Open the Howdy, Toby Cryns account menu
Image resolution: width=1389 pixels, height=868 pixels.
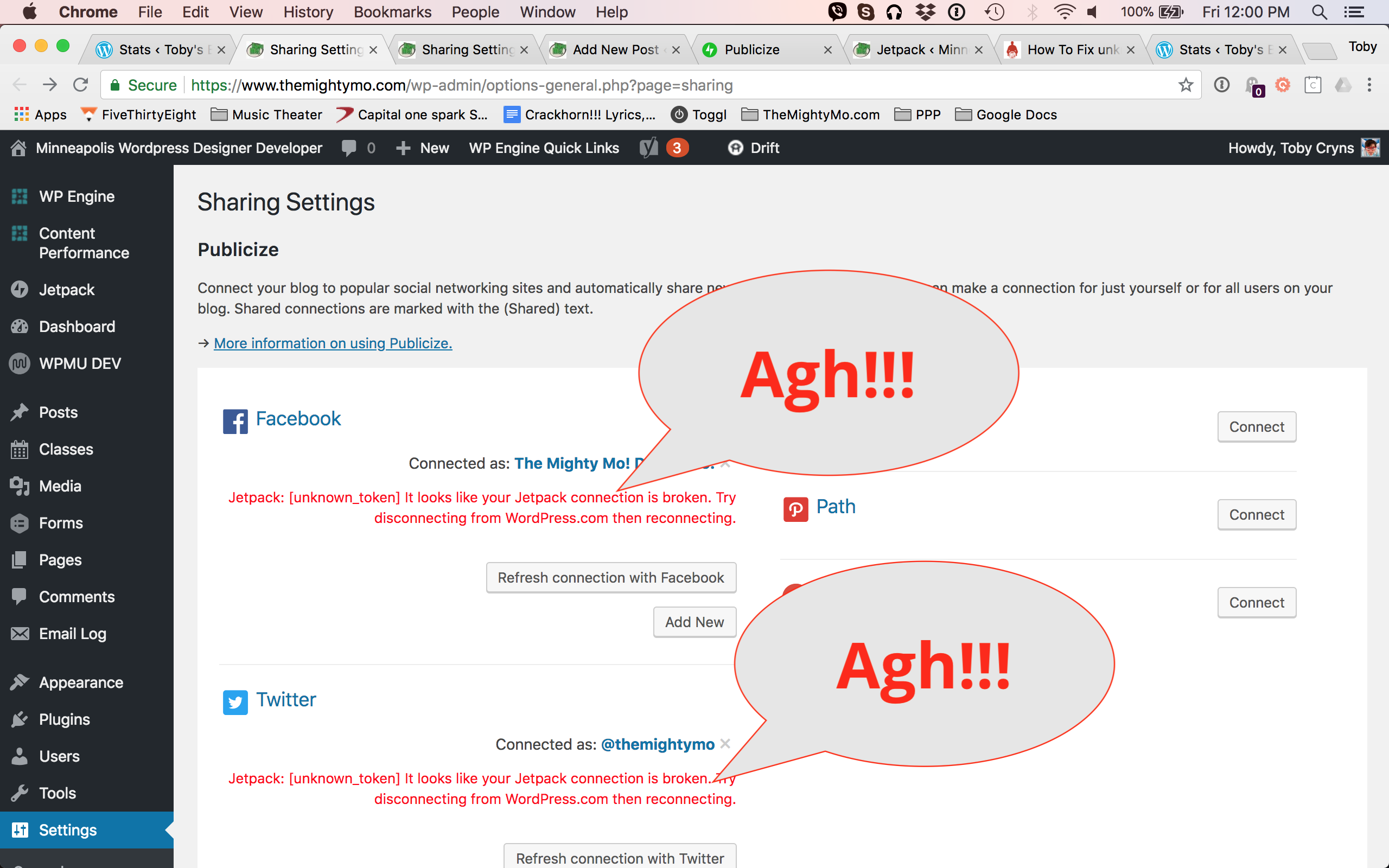(x=1303, y=148)
